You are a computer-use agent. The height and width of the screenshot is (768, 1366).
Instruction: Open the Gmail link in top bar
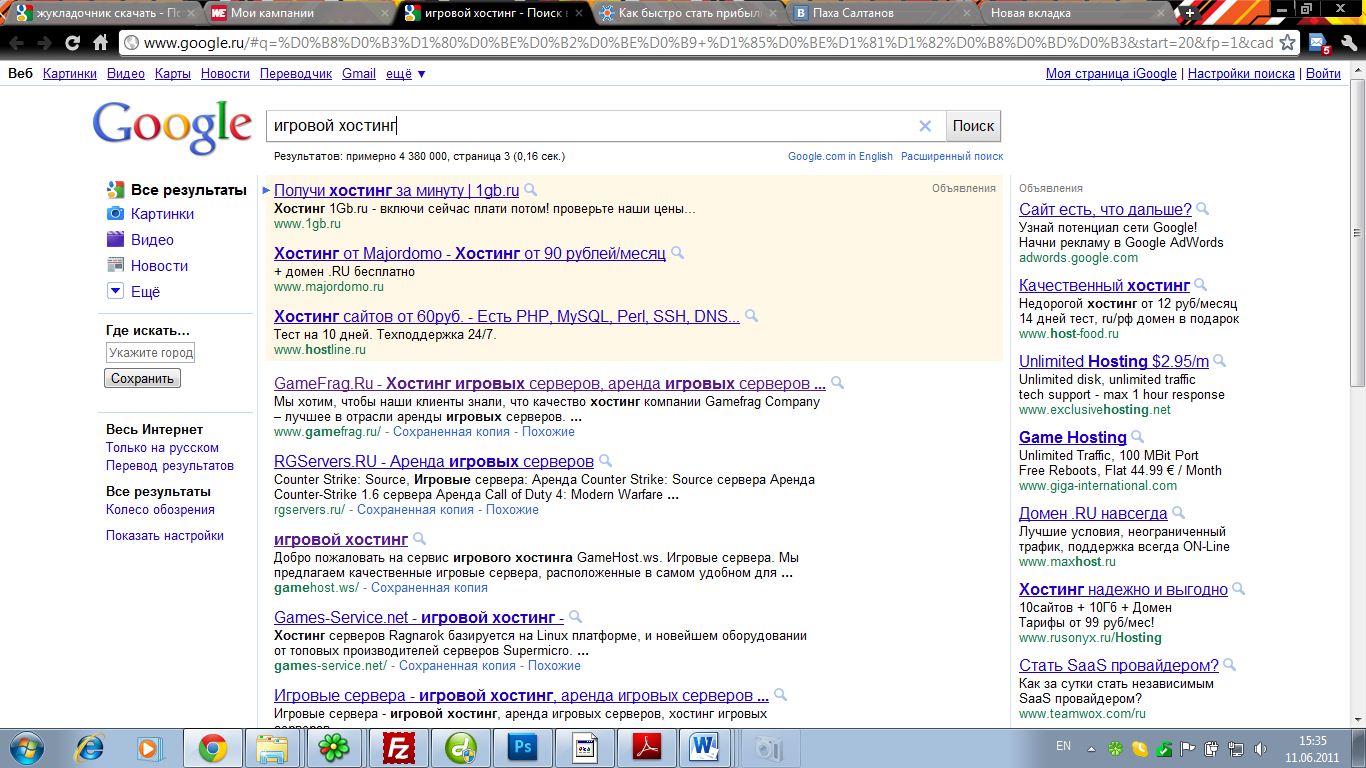[x=359, y=73]
